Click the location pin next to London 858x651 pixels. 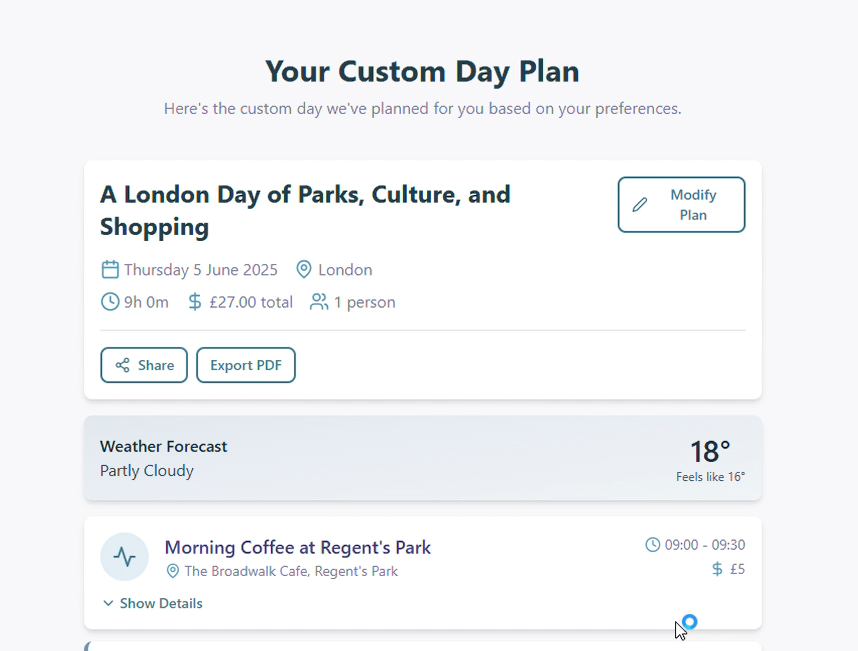point(304,270)
